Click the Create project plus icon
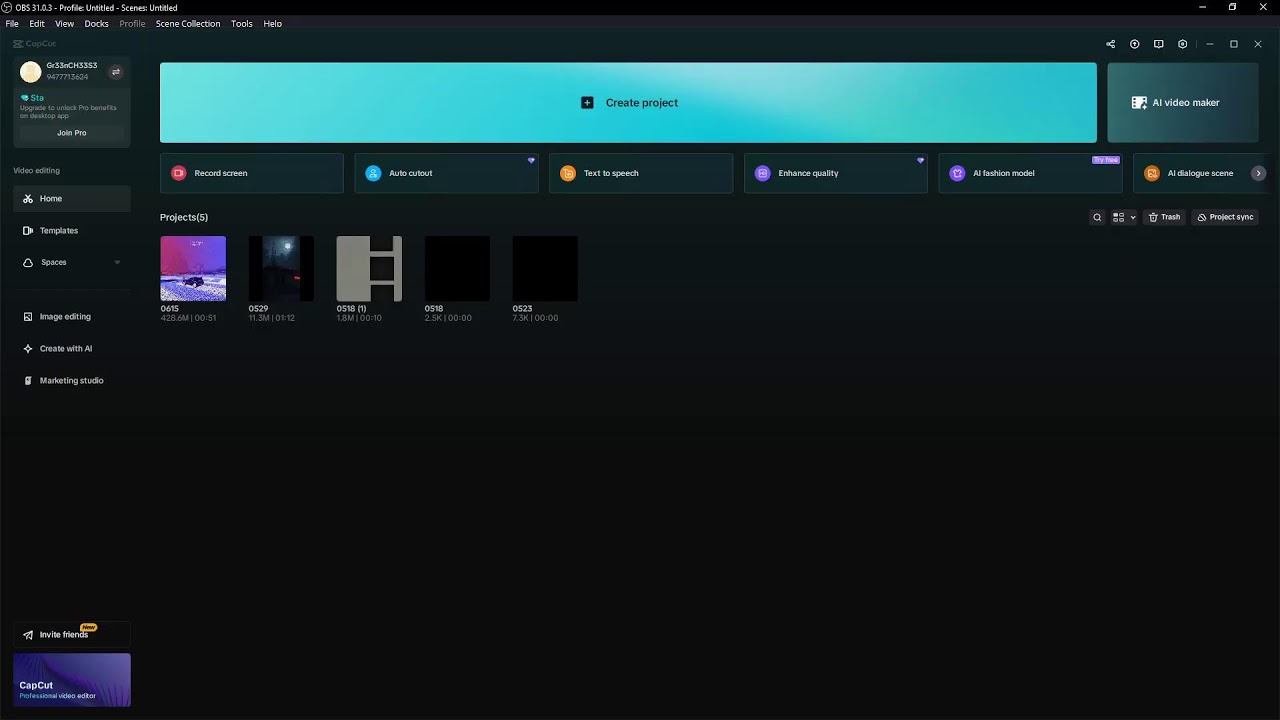The image size is (1280, 720). 587,103
